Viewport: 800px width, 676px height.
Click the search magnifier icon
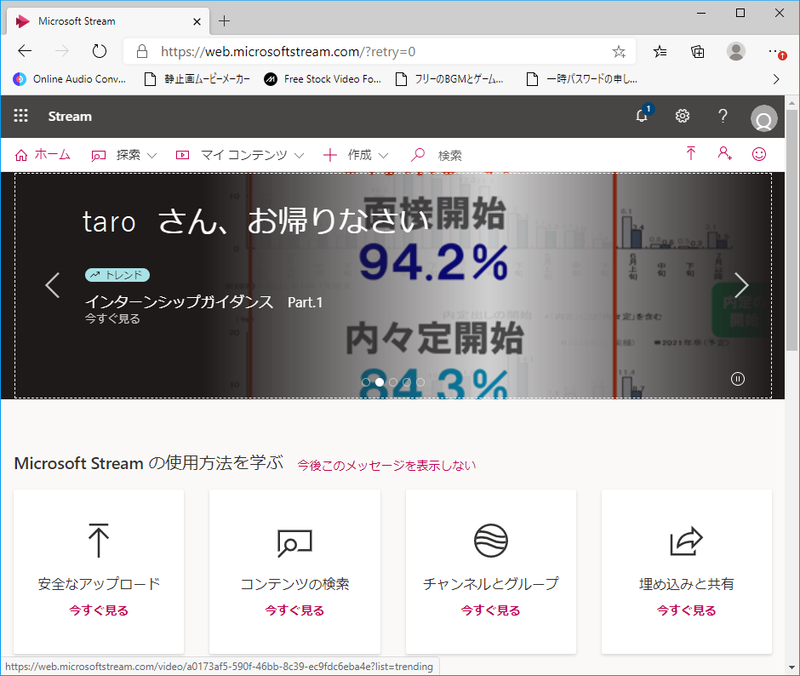(x=418, y=155)
